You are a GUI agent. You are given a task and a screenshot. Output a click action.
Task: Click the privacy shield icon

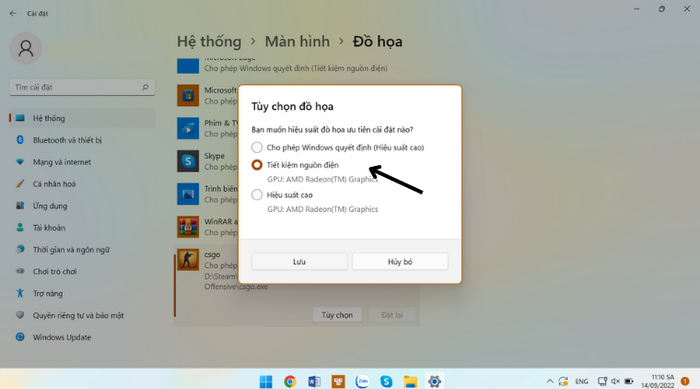(x=20, y=315)
